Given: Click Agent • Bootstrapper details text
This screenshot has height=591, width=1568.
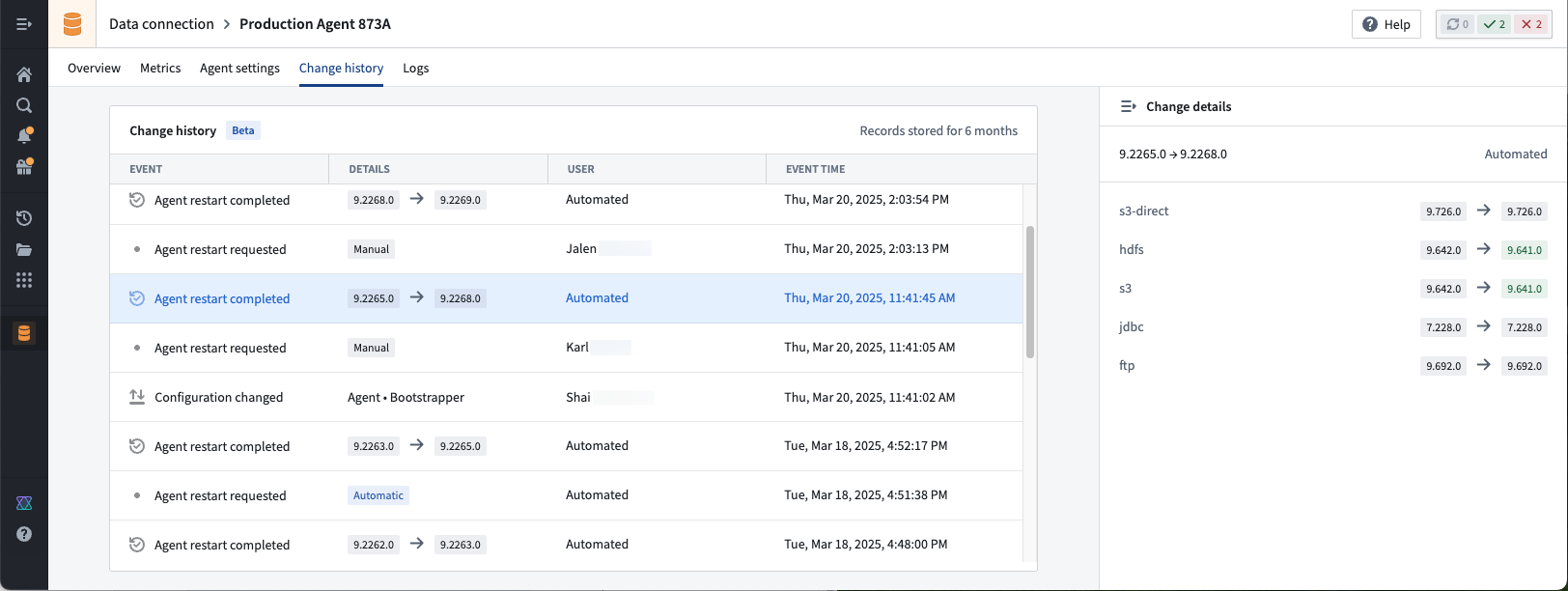Looking at the screenshot, I should pyautogui.click(x=406, y=397).
